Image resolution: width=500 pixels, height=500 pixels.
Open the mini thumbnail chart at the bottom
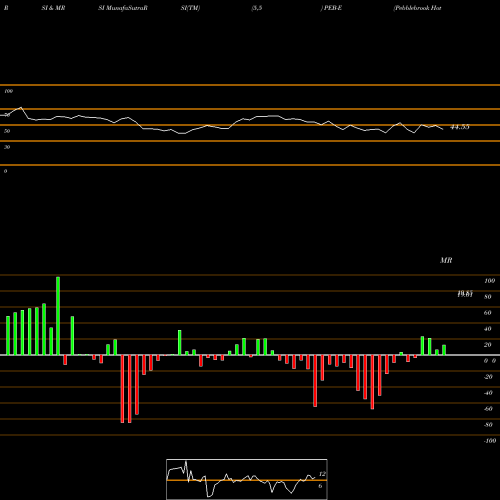[247, 479]
